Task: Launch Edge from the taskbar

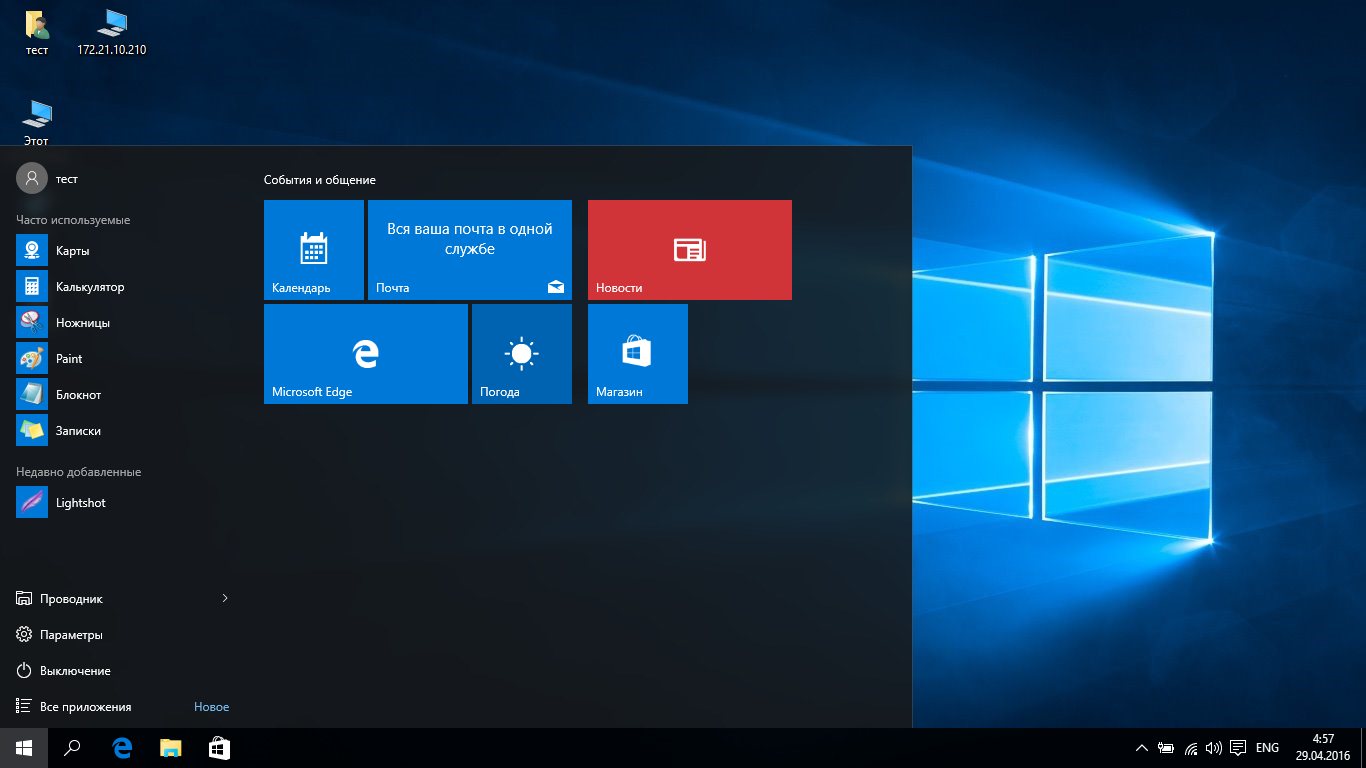Action: tap(122, 748)
